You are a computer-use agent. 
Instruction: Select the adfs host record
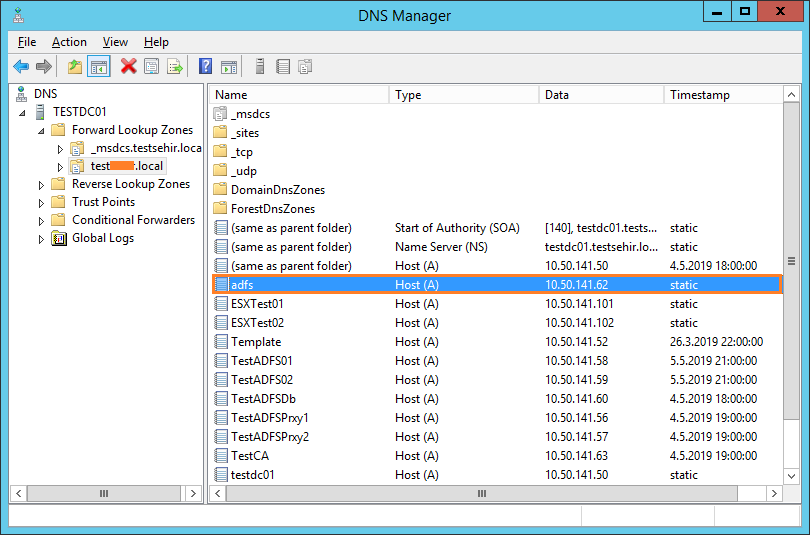pos(497,285)
